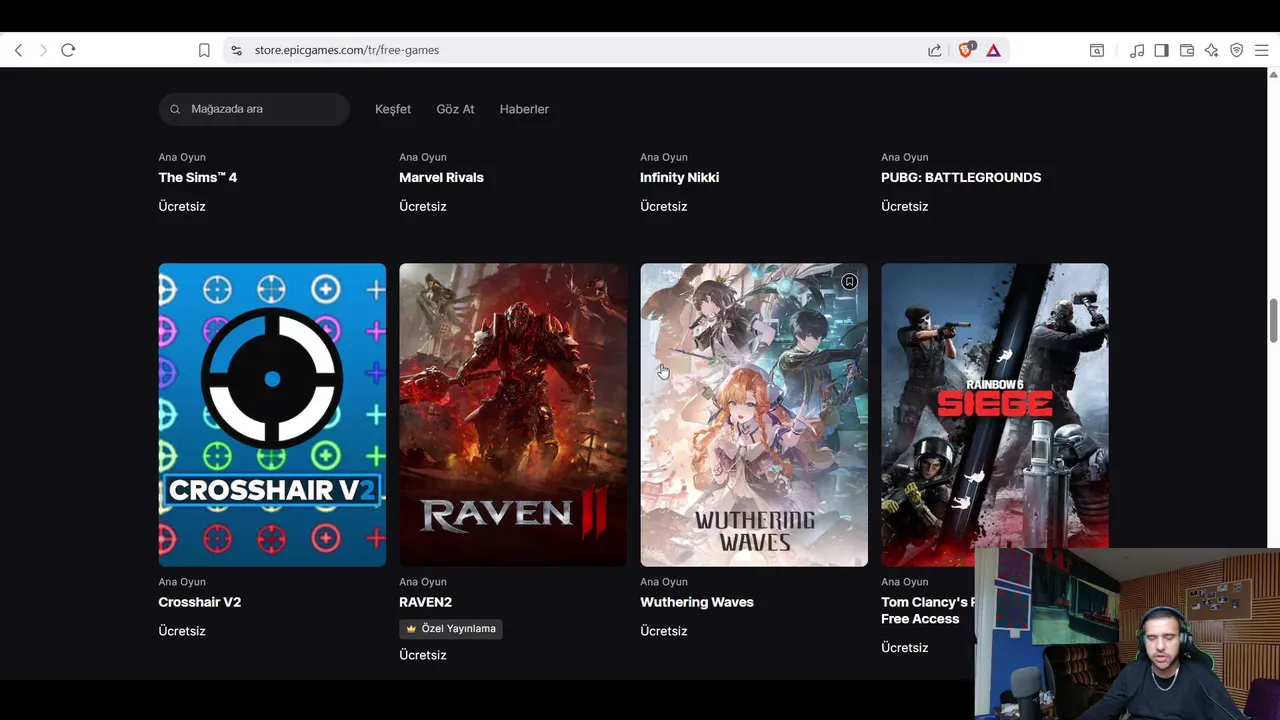1280x720 pixels.
Task: Click the magnifier icon in store search
Action: click(x=175, y=109)
